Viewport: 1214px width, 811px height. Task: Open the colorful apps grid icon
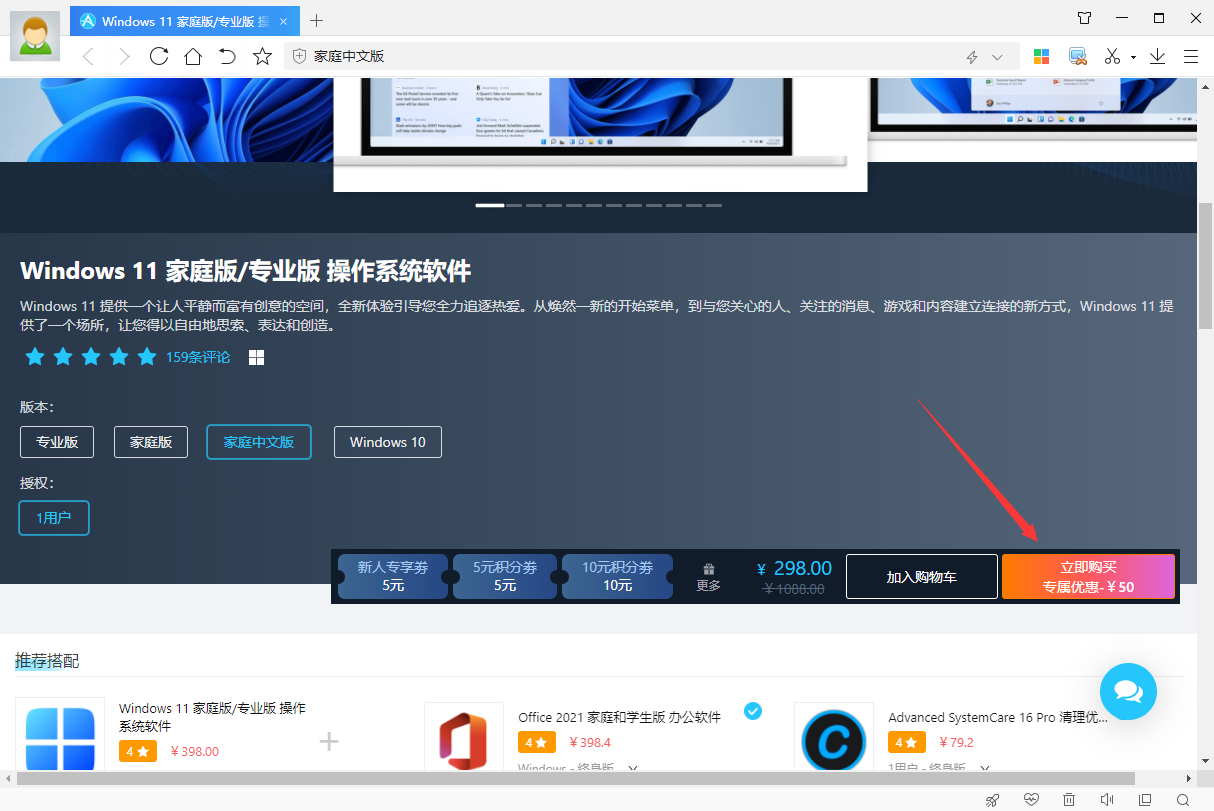coord(1042,57)
